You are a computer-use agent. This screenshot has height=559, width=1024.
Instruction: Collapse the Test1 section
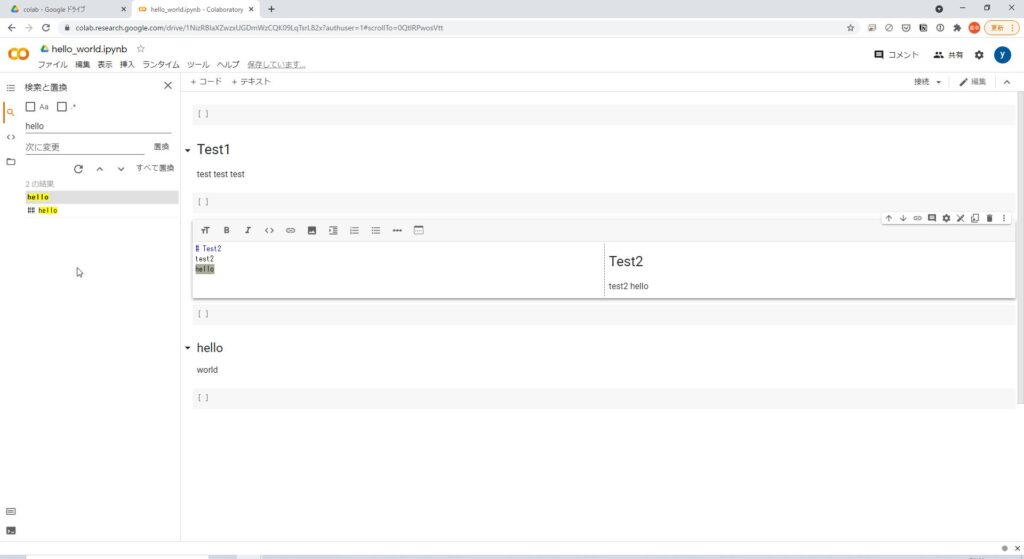(x=187, y=150)
